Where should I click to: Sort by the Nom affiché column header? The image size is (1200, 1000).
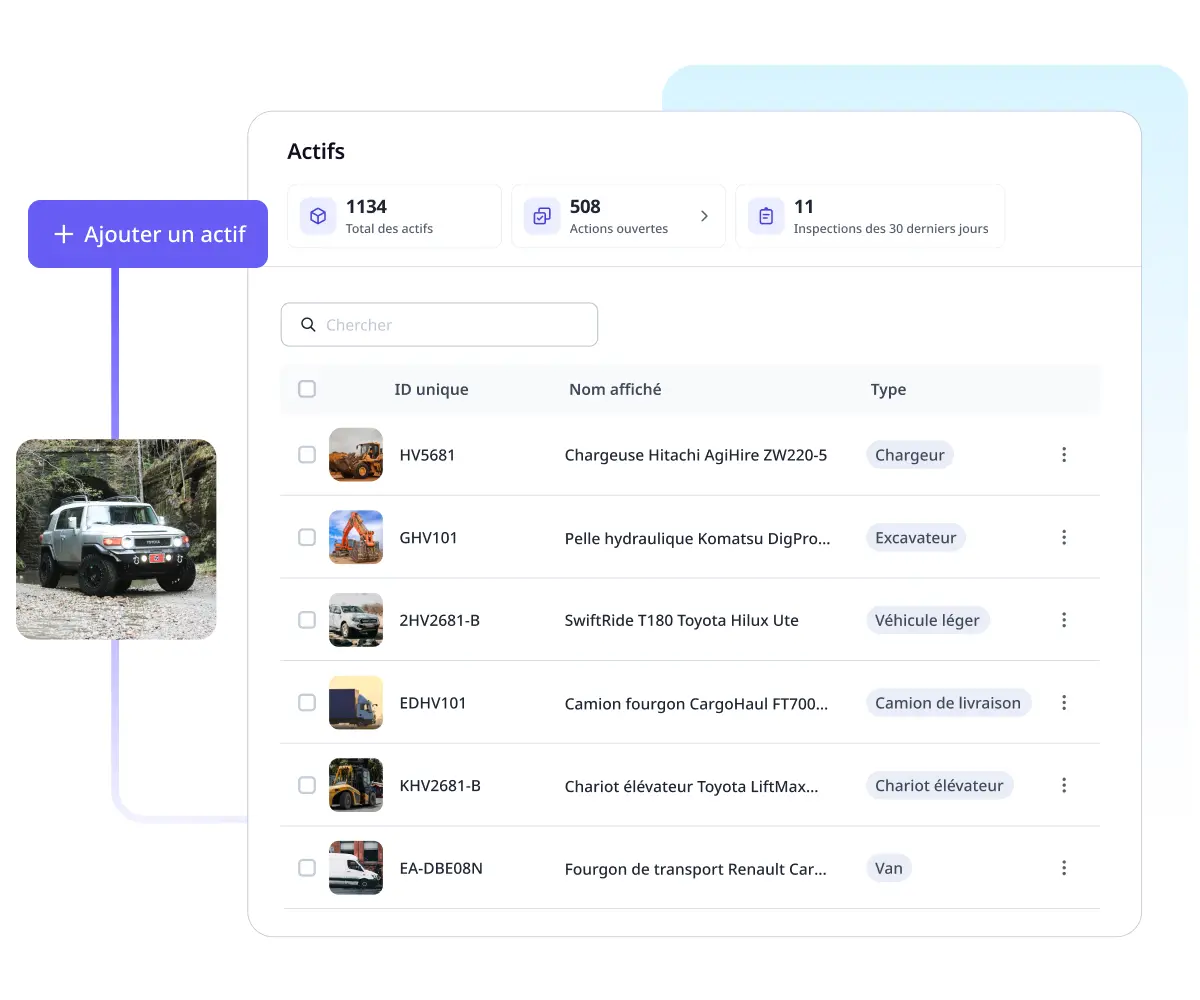(x=615, y=390)
